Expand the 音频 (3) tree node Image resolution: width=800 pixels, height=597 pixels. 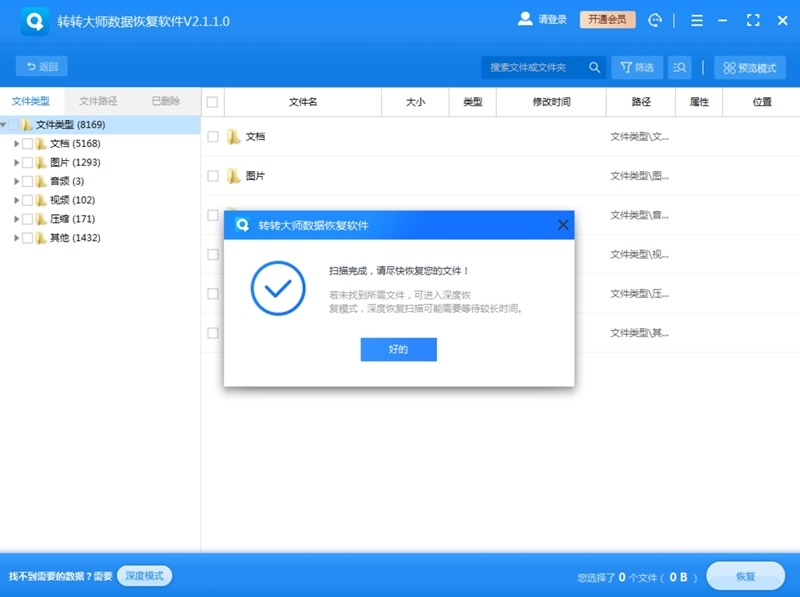pyautogui.click(x=16, y=181)
